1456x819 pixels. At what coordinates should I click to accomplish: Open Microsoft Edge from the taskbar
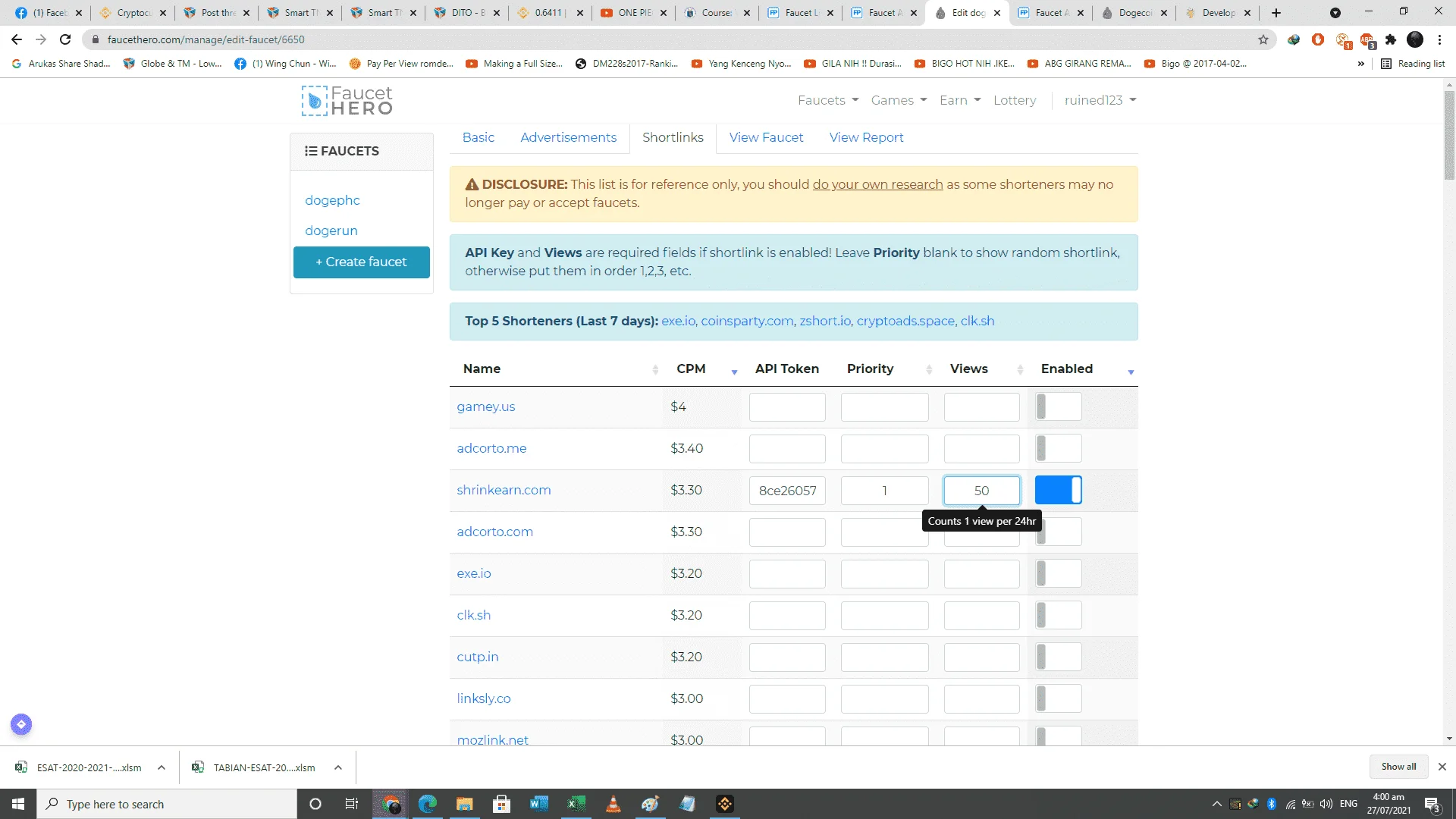[428, 804]
